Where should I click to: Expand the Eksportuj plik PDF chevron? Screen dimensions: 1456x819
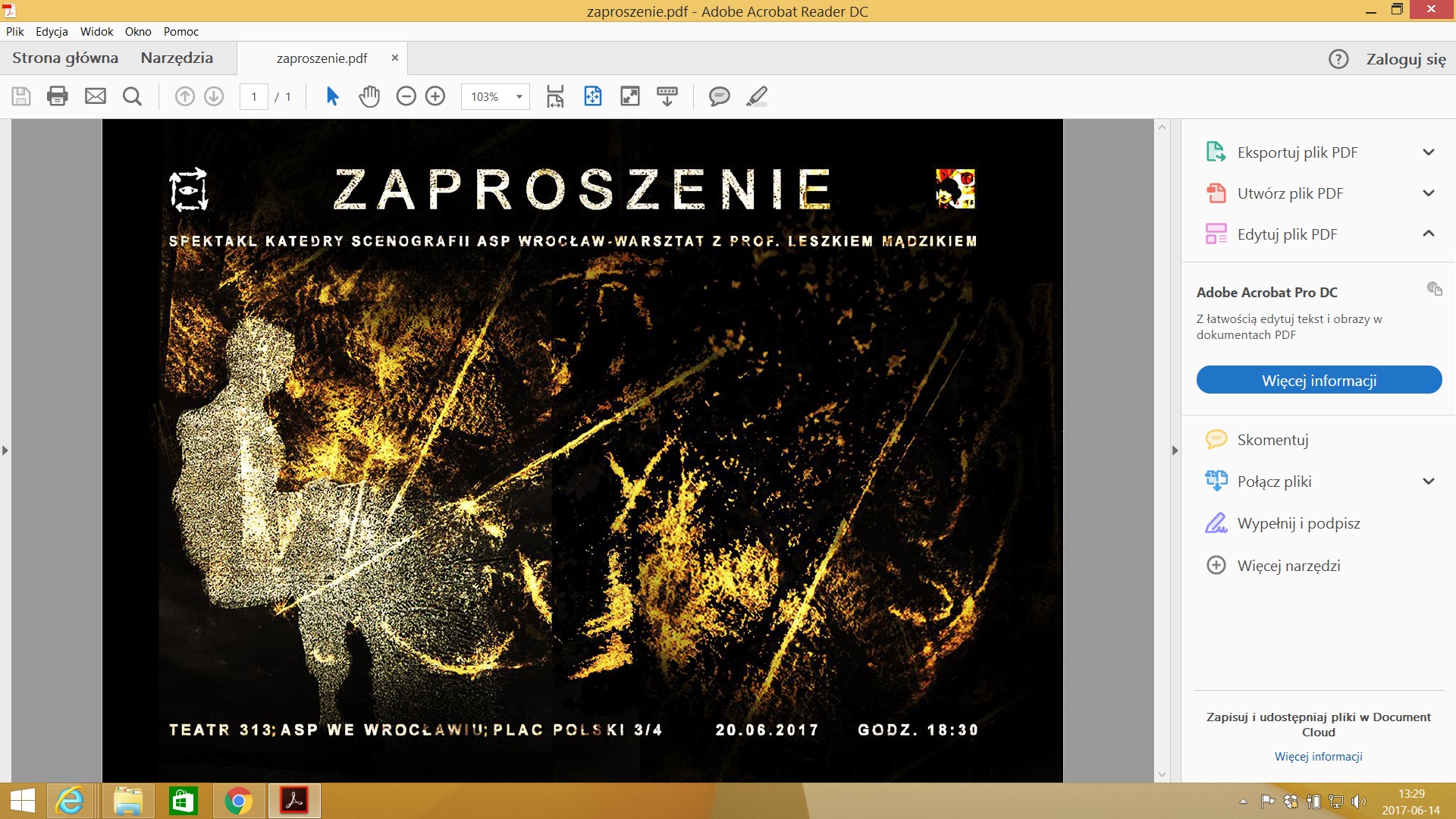tap(1429, 152)
